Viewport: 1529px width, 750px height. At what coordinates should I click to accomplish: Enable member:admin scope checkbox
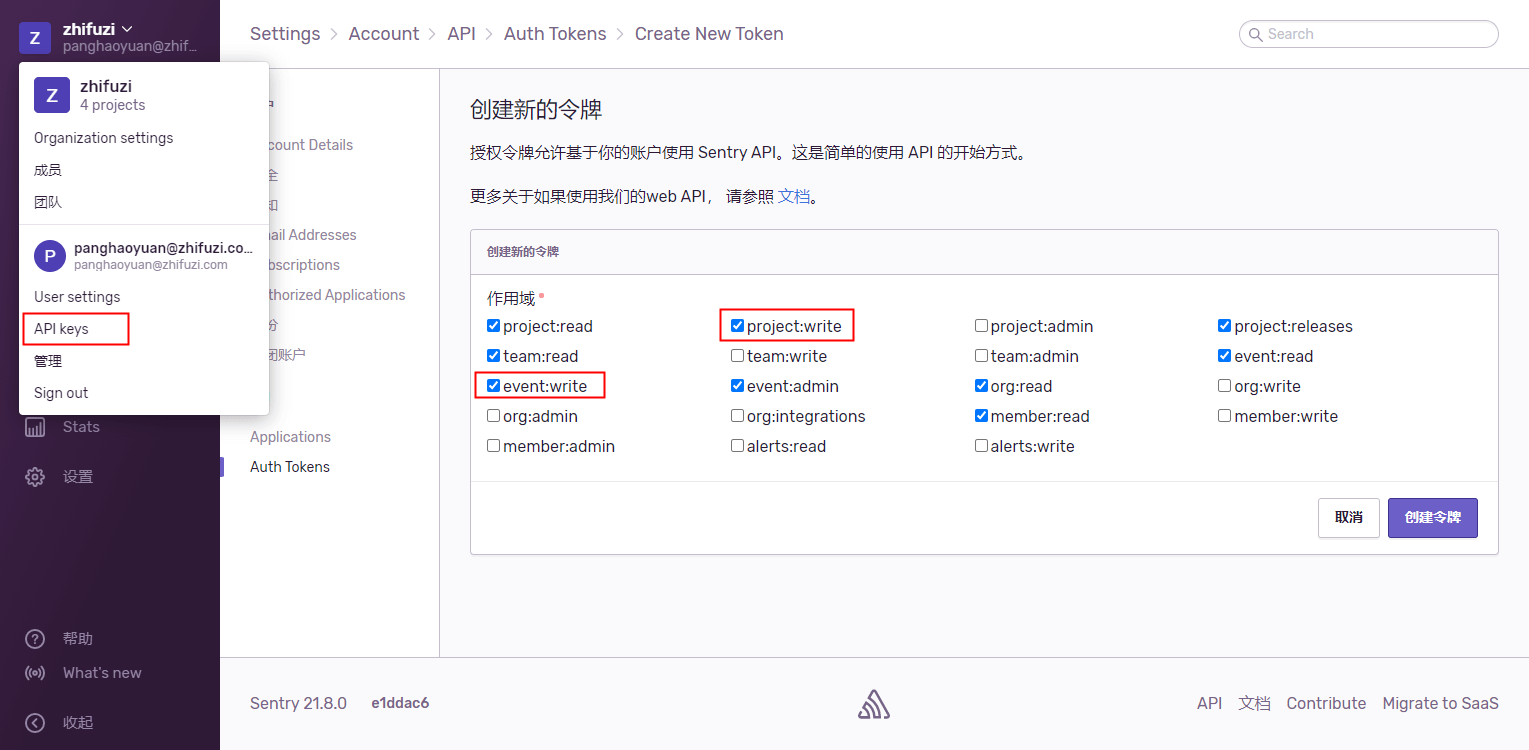[x=493, y=446]
